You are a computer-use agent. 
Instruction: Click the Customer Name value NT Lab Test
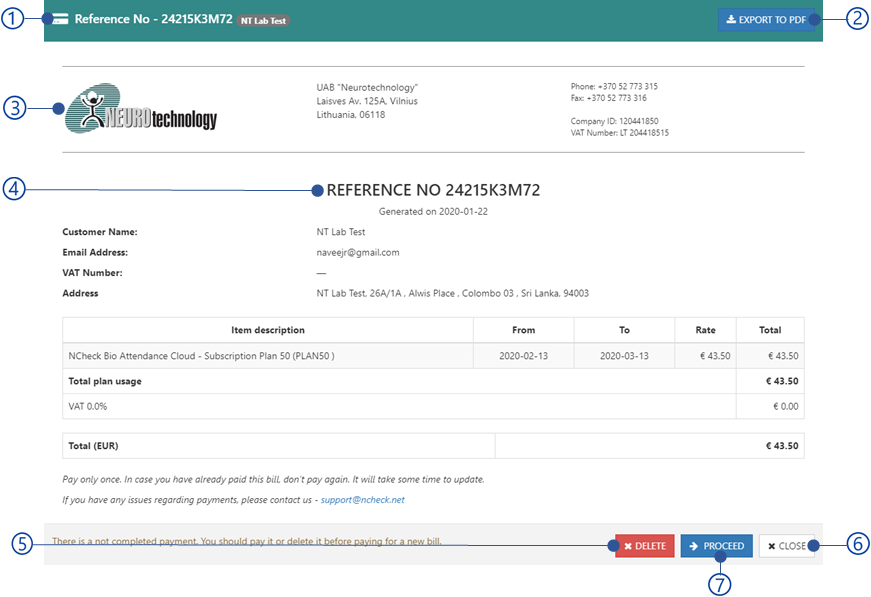[x=341, y=232]
